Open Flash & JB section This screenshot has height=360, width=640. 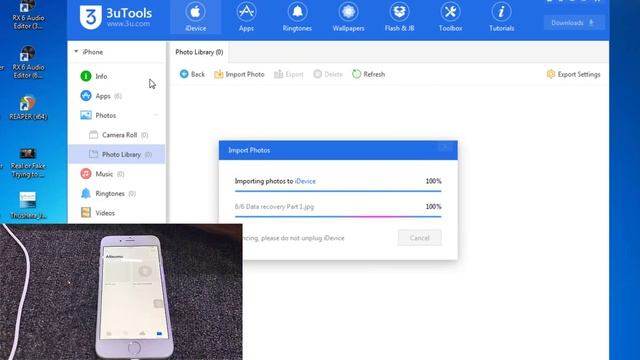399,17
